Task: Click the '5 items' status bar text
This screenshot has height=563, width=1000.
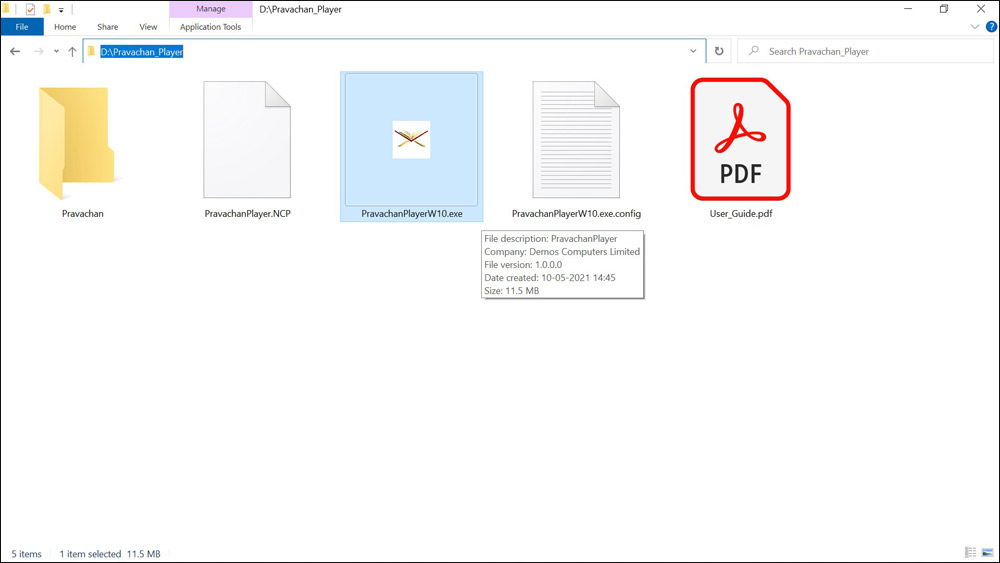Action: (x=26, y=554)
